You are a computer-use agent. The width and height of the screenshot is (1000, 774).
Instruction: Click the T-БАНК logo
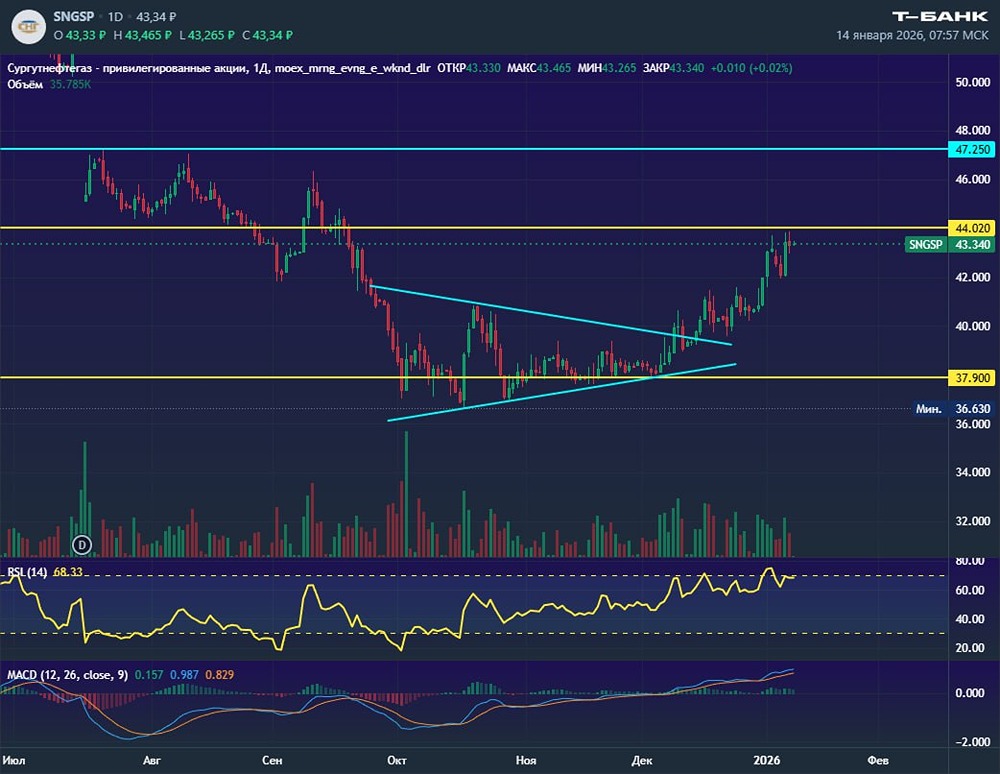939,16
